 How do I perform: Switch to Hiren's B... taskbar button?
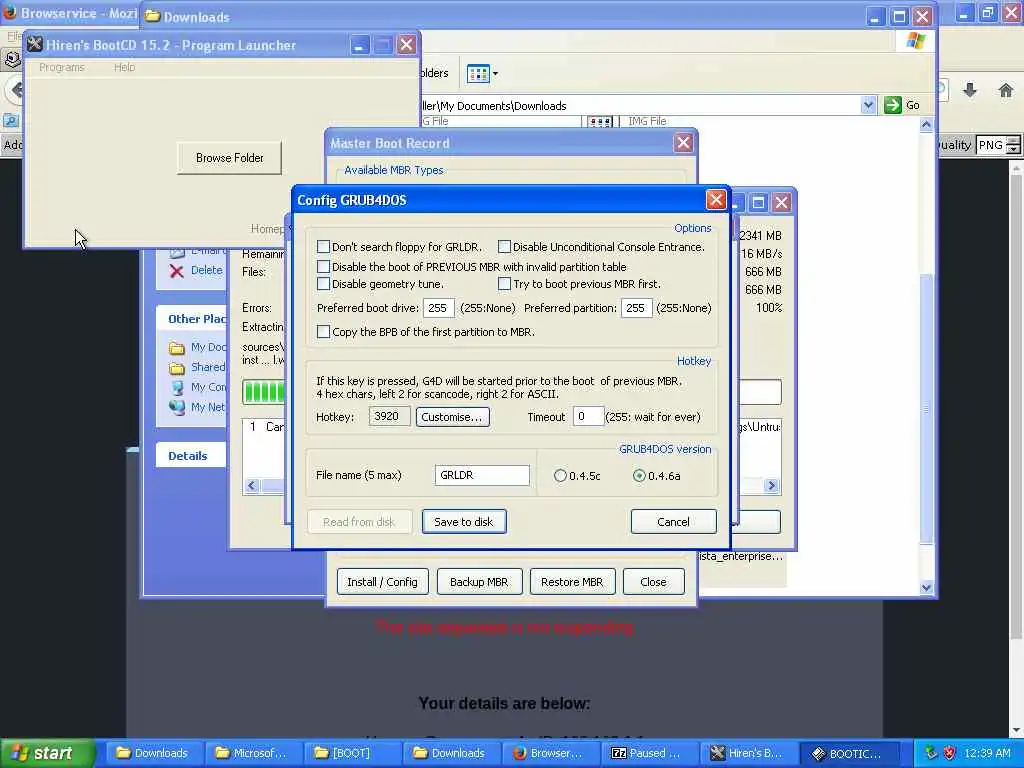click(x=748, y=753)
